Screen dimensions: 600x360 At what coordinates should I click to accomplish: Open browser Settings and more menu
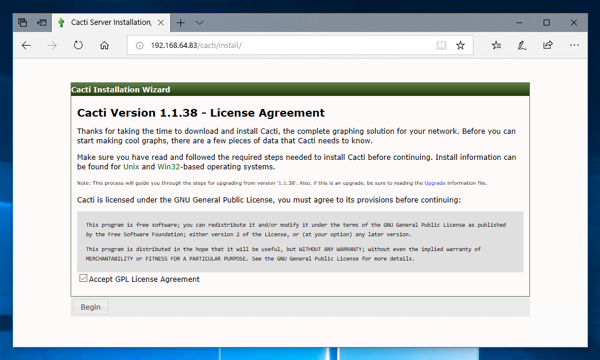(x=574, y=45)
